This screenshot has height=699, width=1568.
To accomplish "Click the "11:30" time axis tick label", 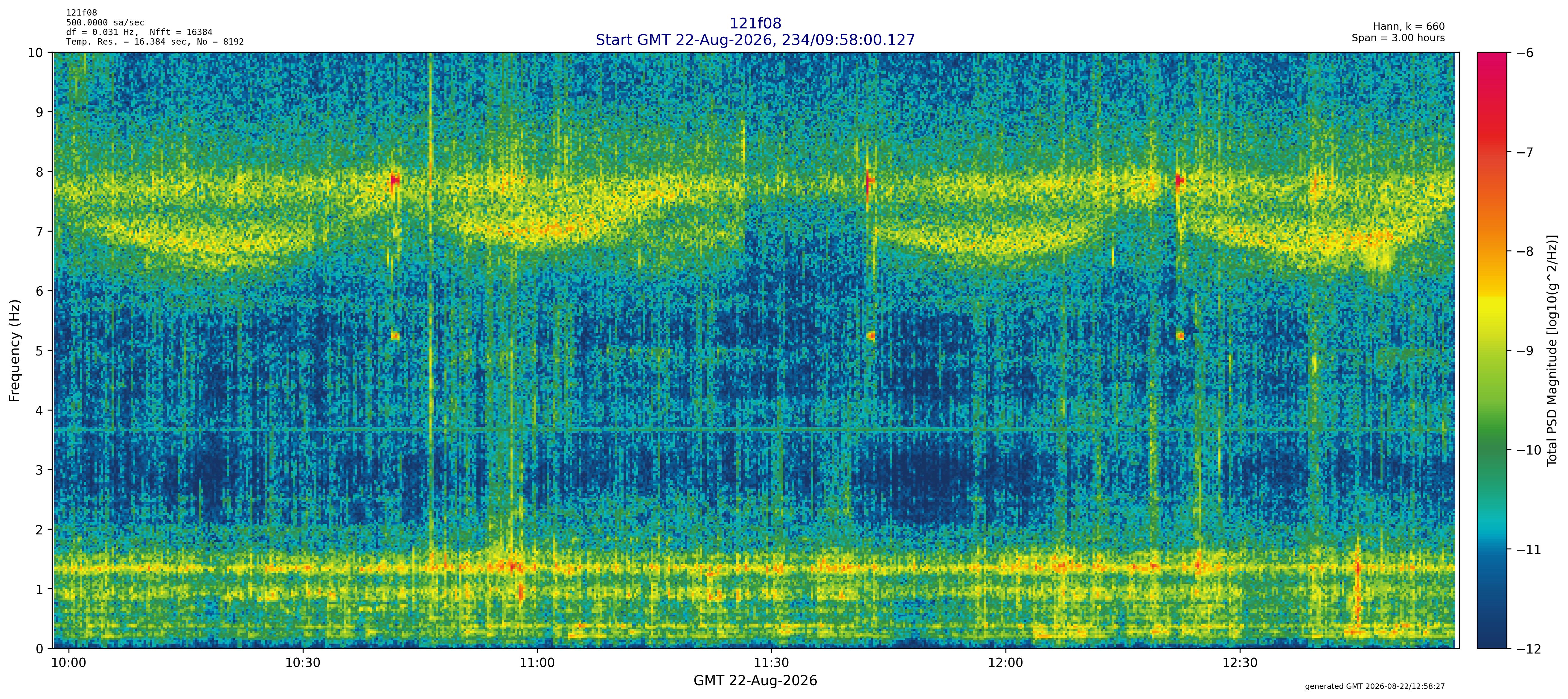I will tap(771, 663).
